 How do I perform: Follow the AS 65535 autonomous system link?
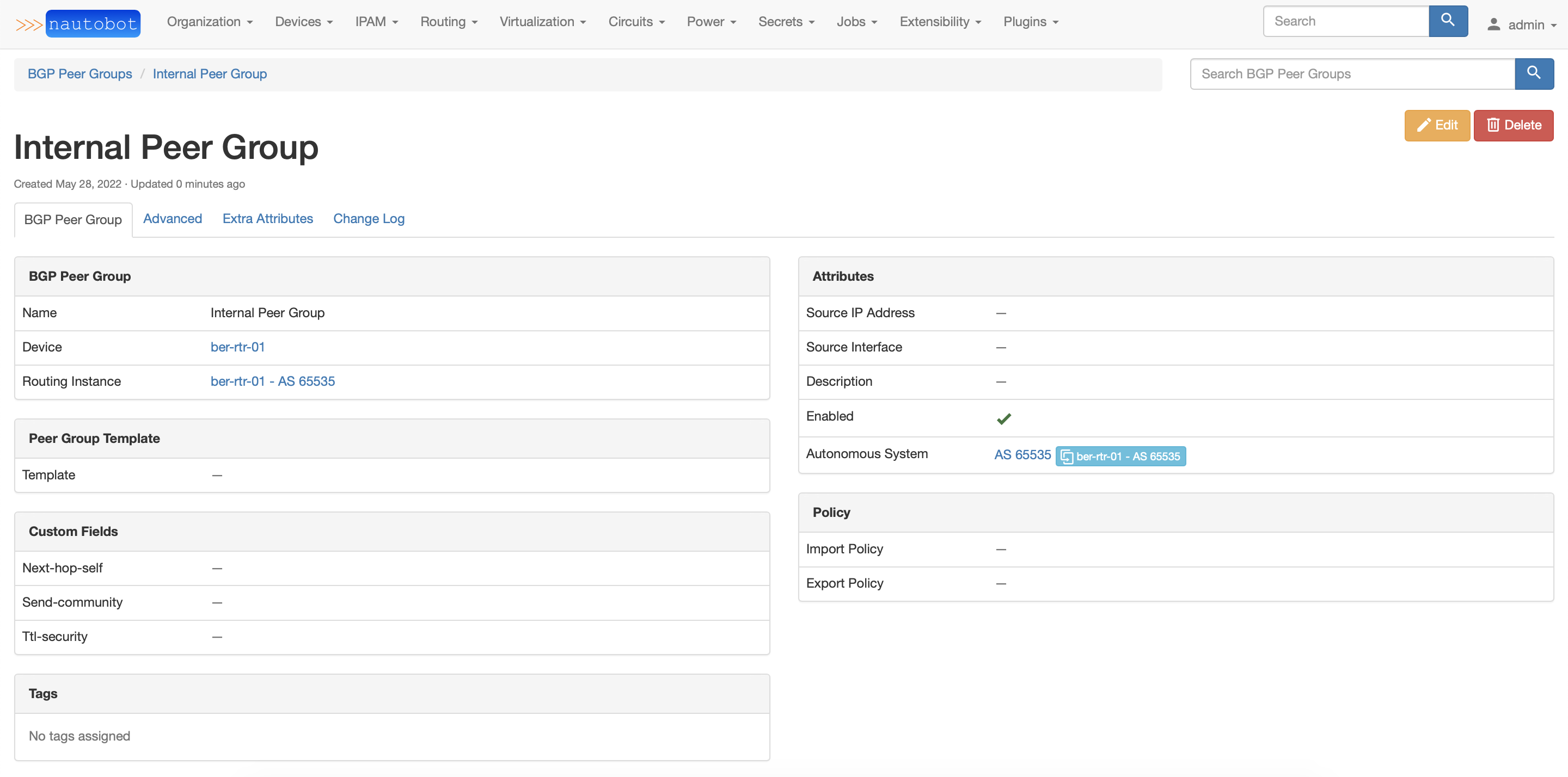coord(1022,454)
